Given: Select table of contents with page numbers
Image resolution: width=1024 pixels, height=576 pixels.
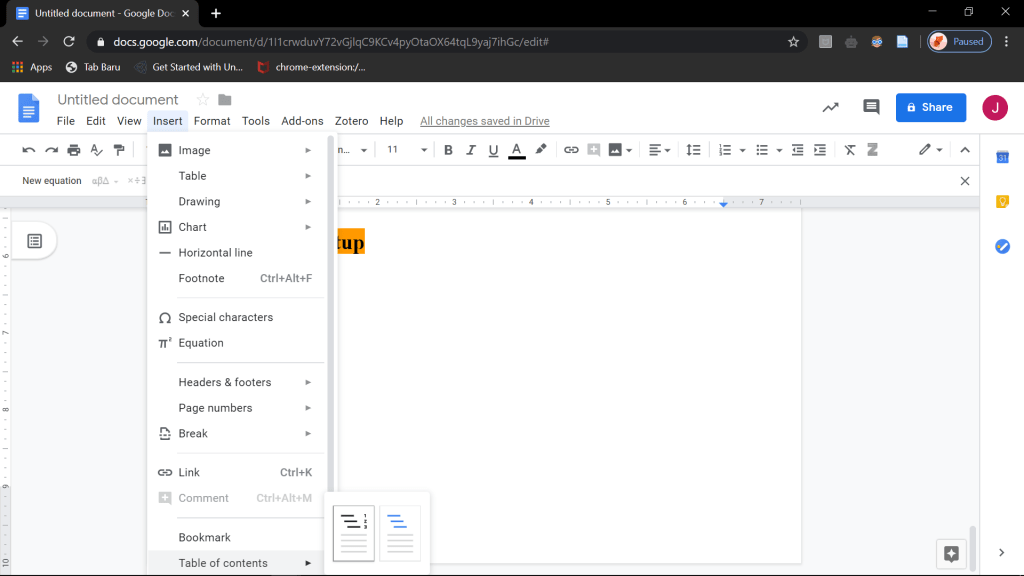Looking at the screenshot, I should 354,533.
